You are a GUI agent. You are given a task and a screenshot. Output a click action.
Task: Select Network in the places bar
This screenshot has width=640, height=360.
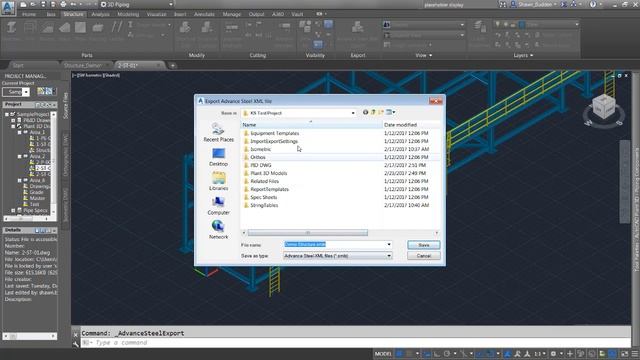coord(218,230)
